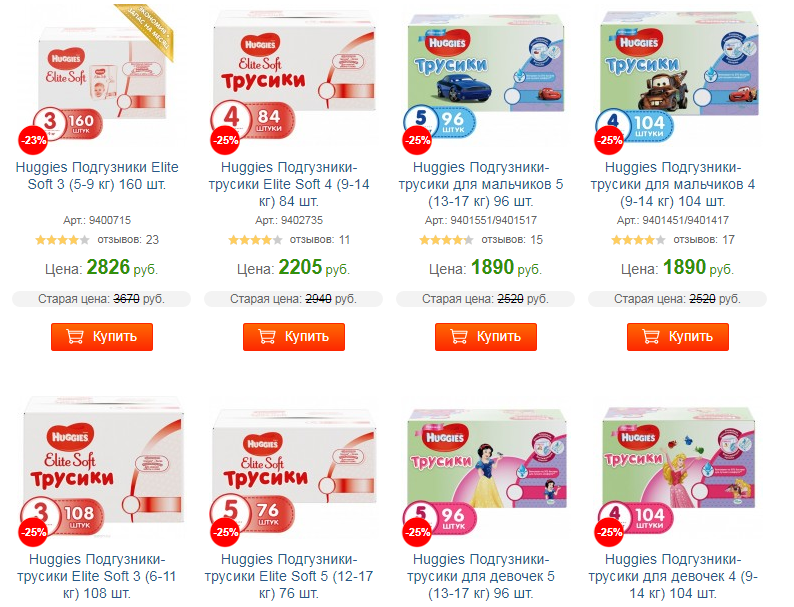Click the -25% badge on girls size 5 panties
This screenshot has width=794, height=607.
click(417, 532)
